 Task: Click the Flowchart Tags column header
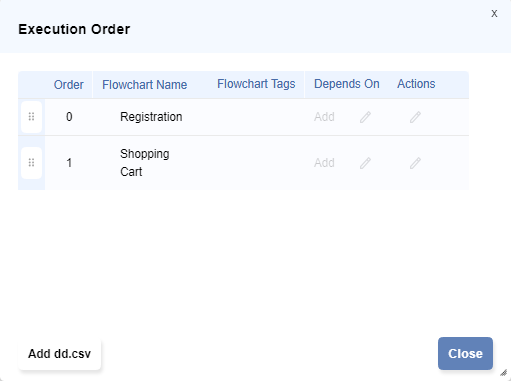coord(256,84)
